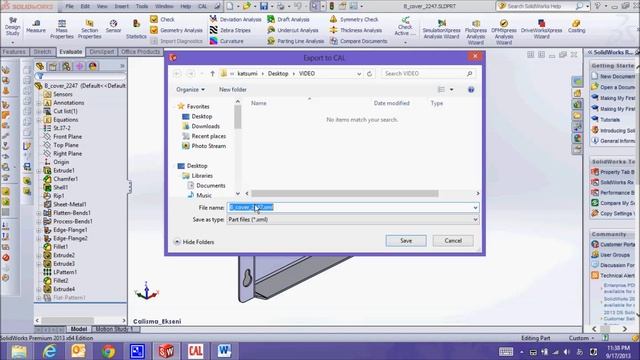The width and height of the screenshot is (640, 360).
Task: Launch DFMXpress Analysis Wizard
Action: click(x=504, y=32)
